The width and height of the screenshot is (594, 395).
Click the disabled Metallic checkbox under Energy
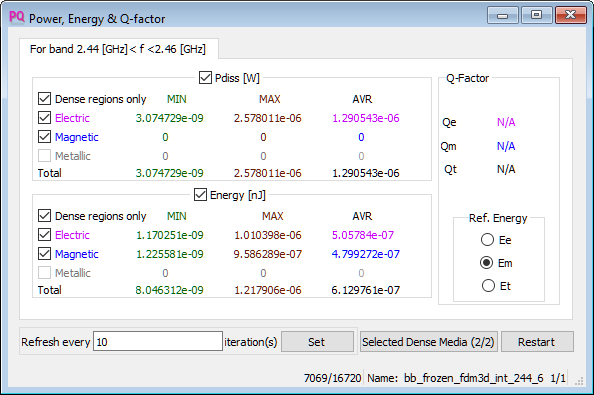[44, 273]
